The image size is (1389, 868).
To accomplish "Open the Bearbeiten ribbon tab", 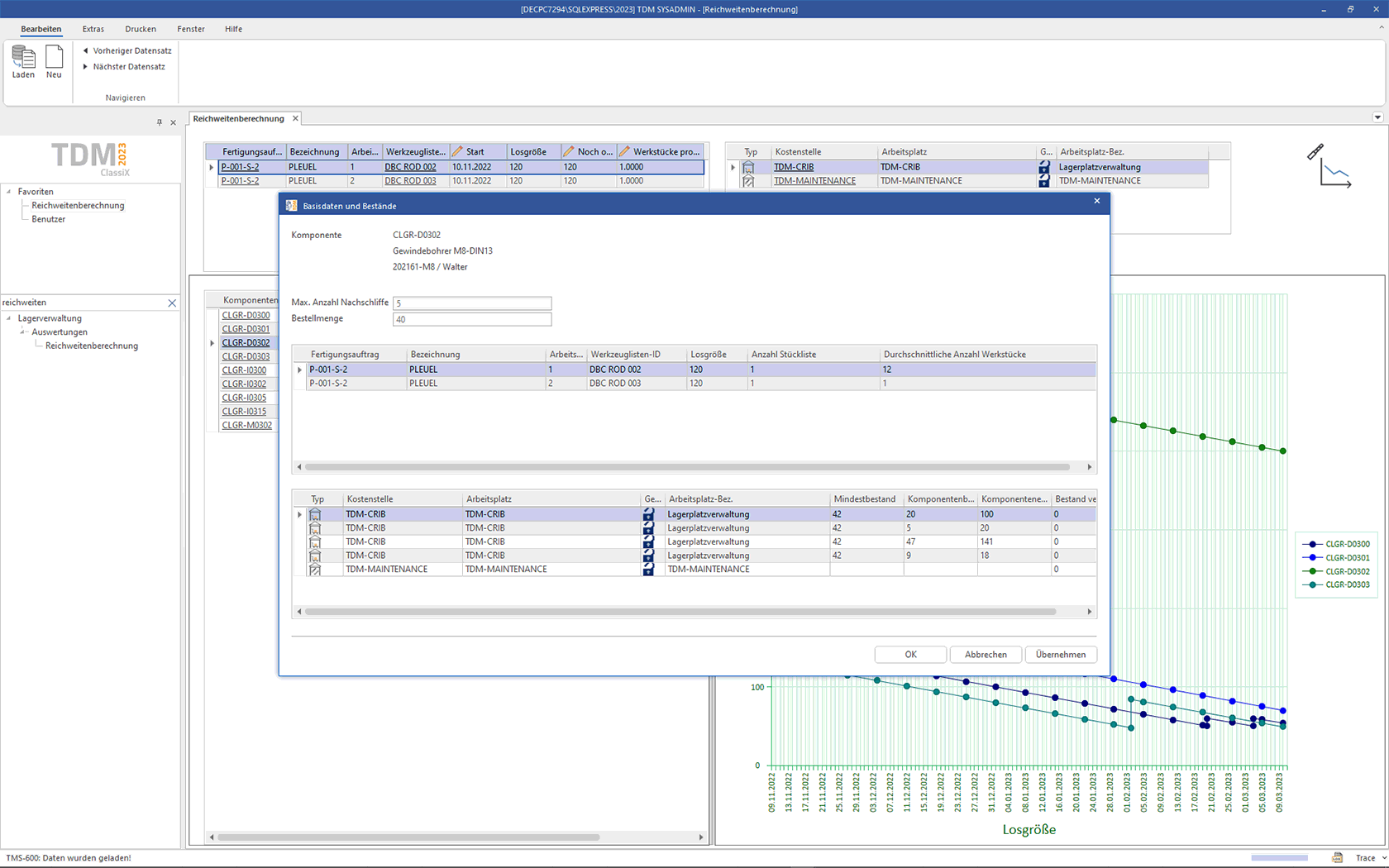I will (41, 29).
